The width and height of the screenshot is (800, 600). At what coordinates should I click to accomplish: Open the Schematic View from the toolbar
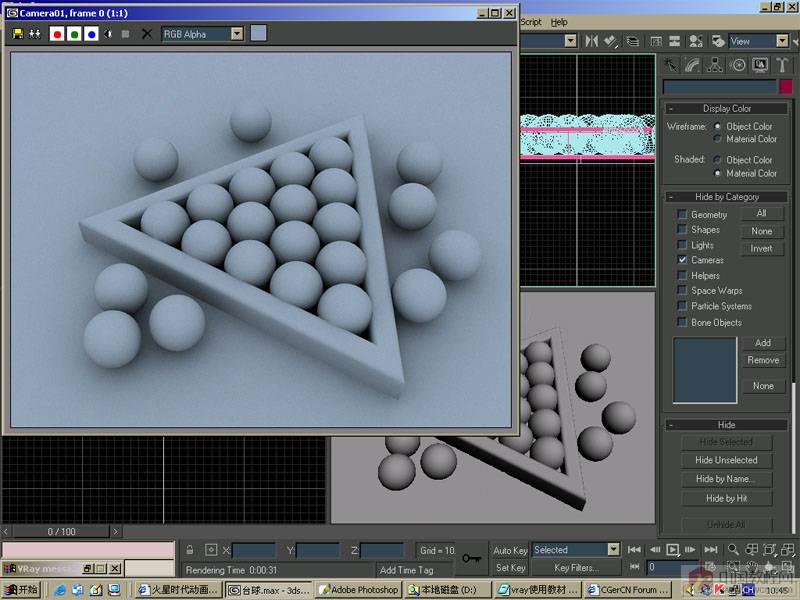[674, 41]
